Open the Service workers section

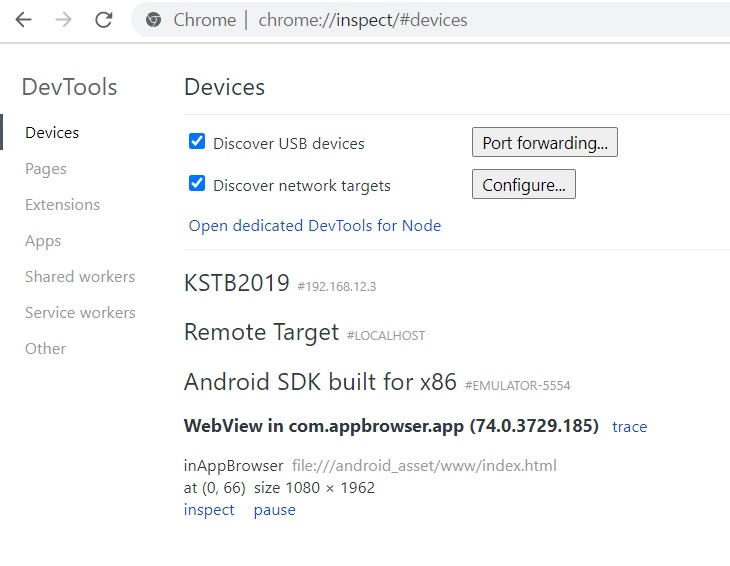[80, 312]
